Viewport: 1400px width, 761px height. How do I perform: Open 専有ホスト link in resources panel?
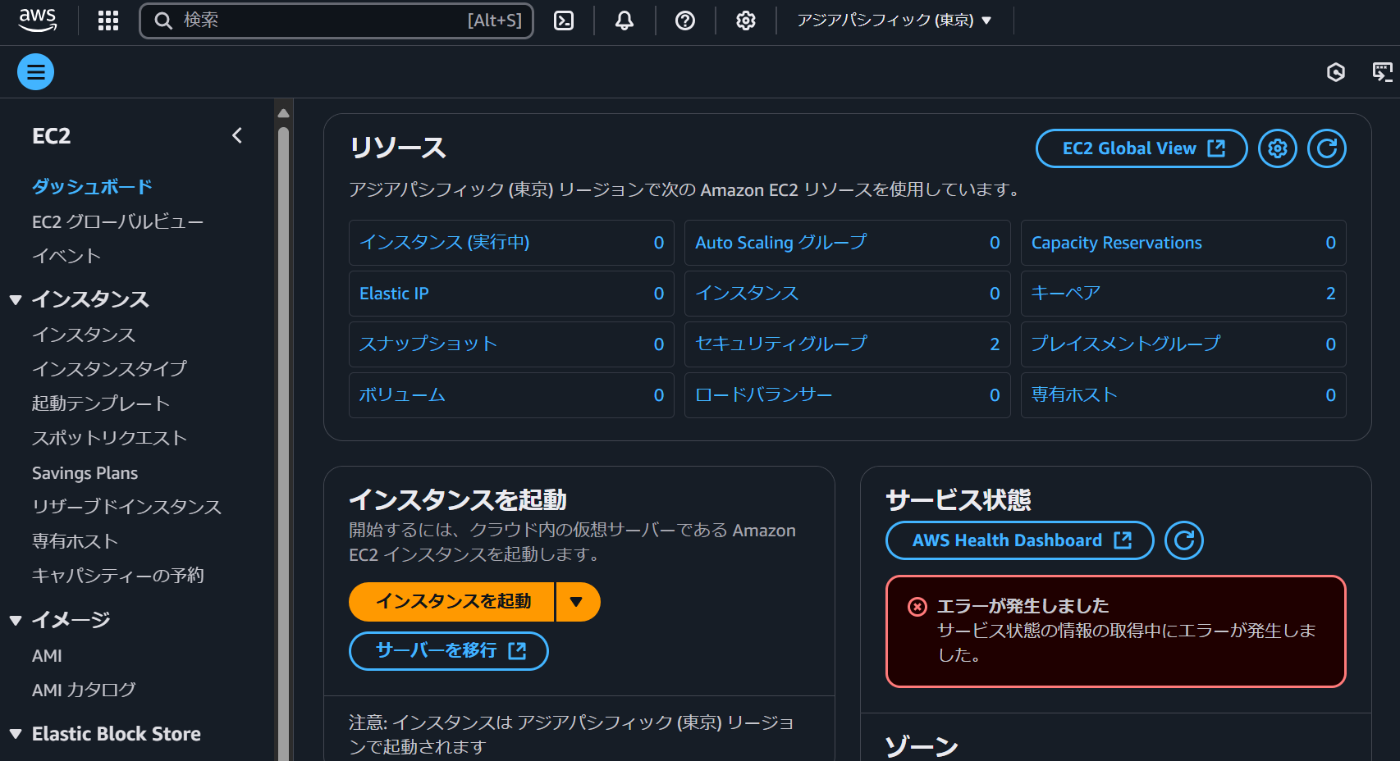pos(1075,395)
